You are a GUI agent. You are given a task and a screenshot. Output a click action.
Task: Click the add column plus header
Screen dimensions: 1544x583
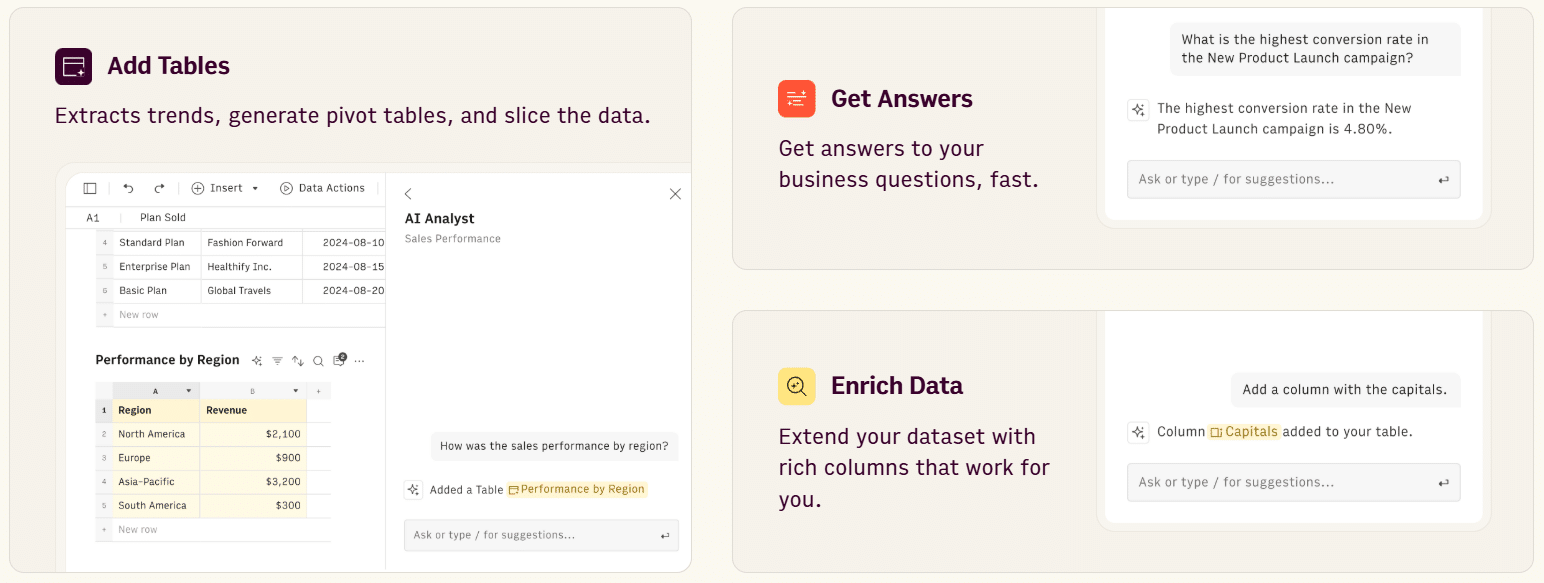point(318,391)
